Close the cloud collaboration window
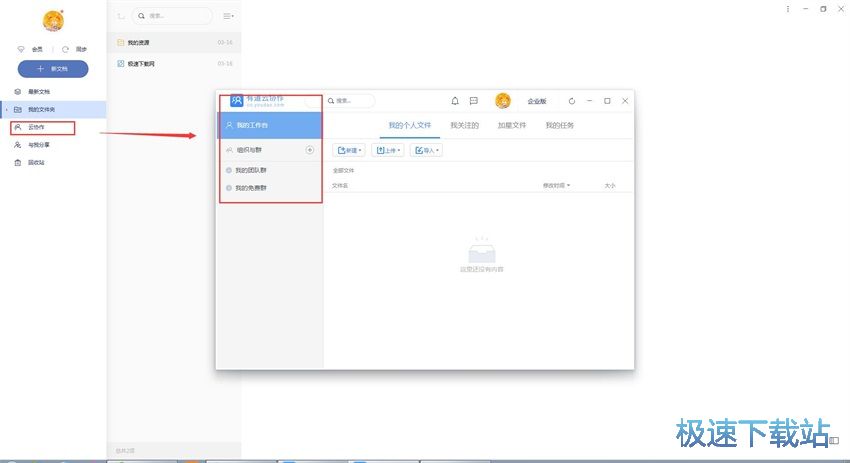Image resolution: width=850 pixels, height=463 pixels. [625, 101]
